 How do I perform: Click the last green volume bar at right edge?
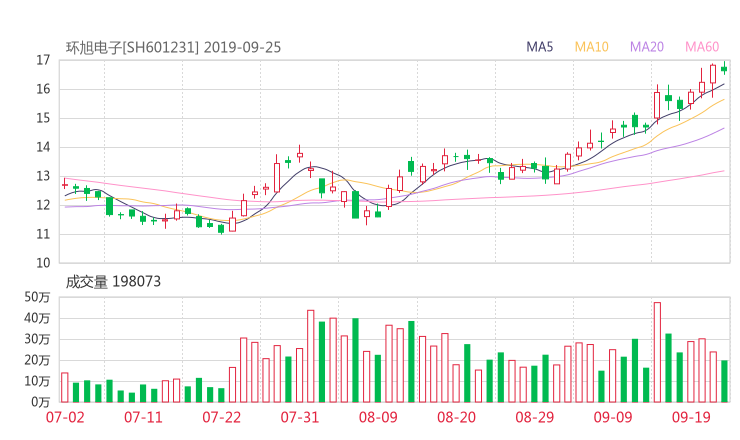pos(724,381)
